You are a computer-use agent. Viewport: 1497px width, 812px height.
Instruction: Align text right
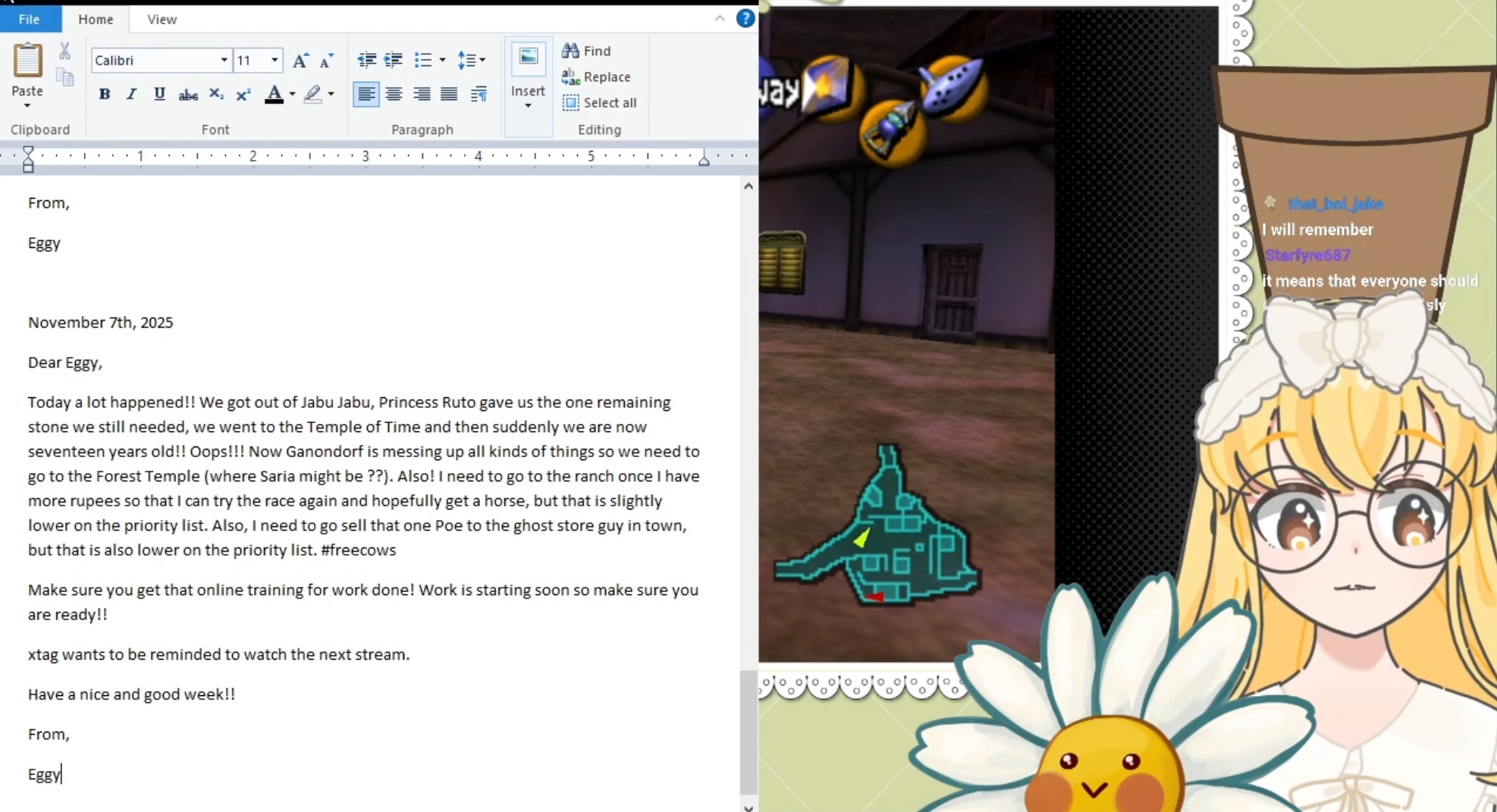(x=422, y=94)
